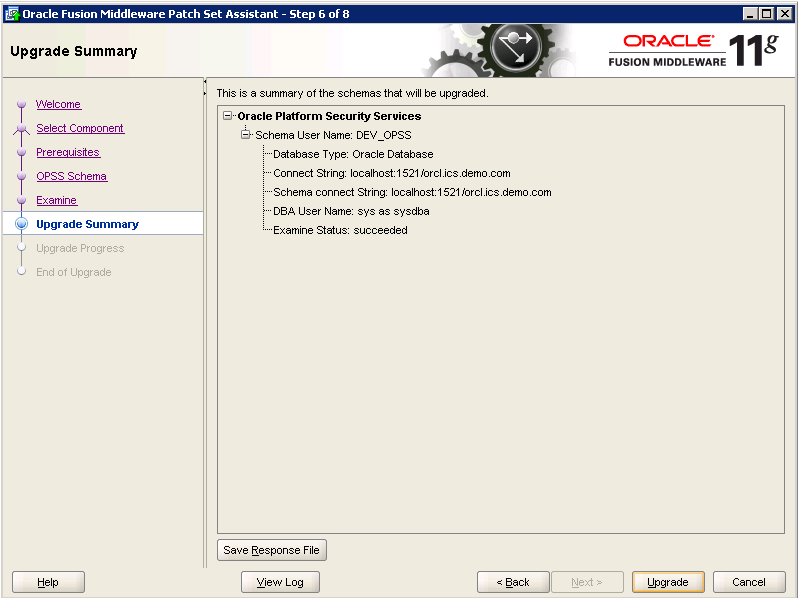
Task: Go Back to the previous step
Action: pos(513,582)
